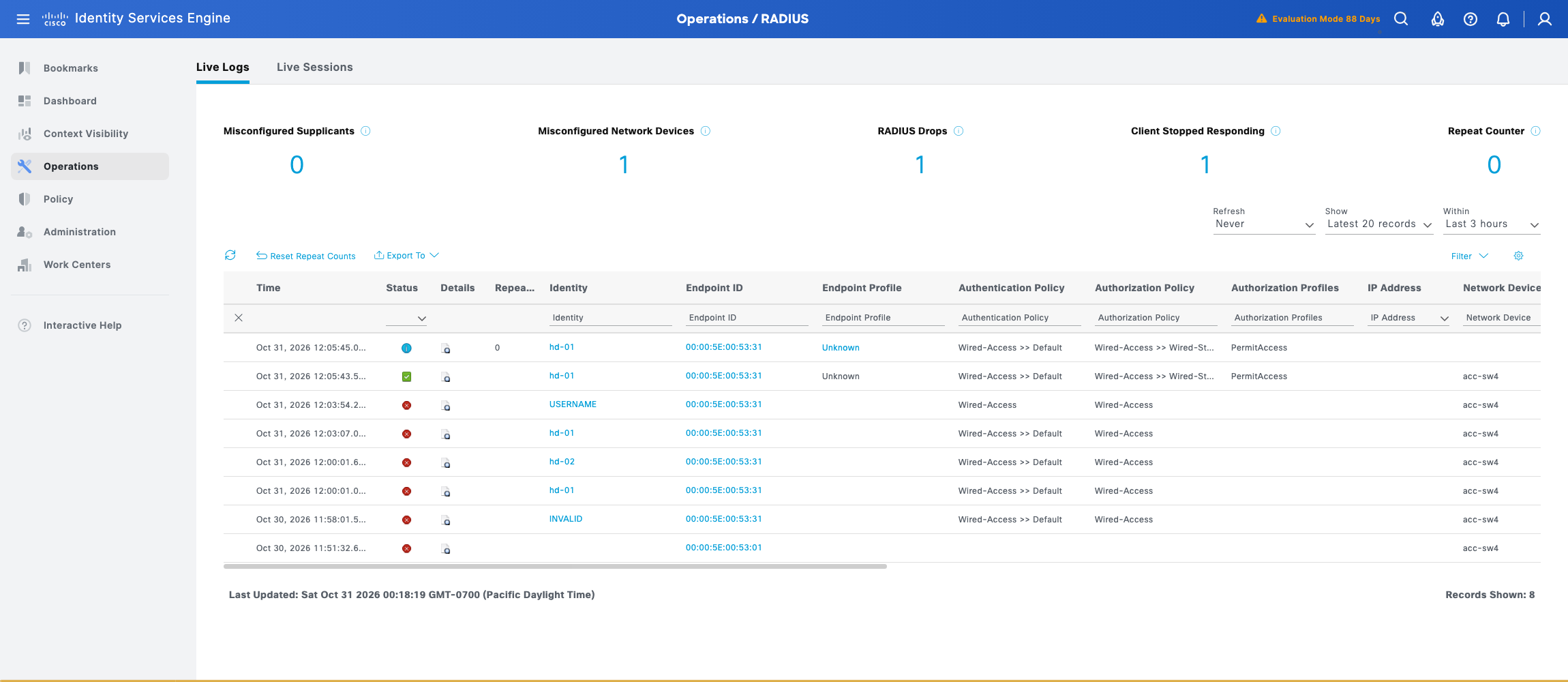Click Reset Repeat Counts
The height and width of the screenshot is (682, 1568).
click(x=306, y=256)
